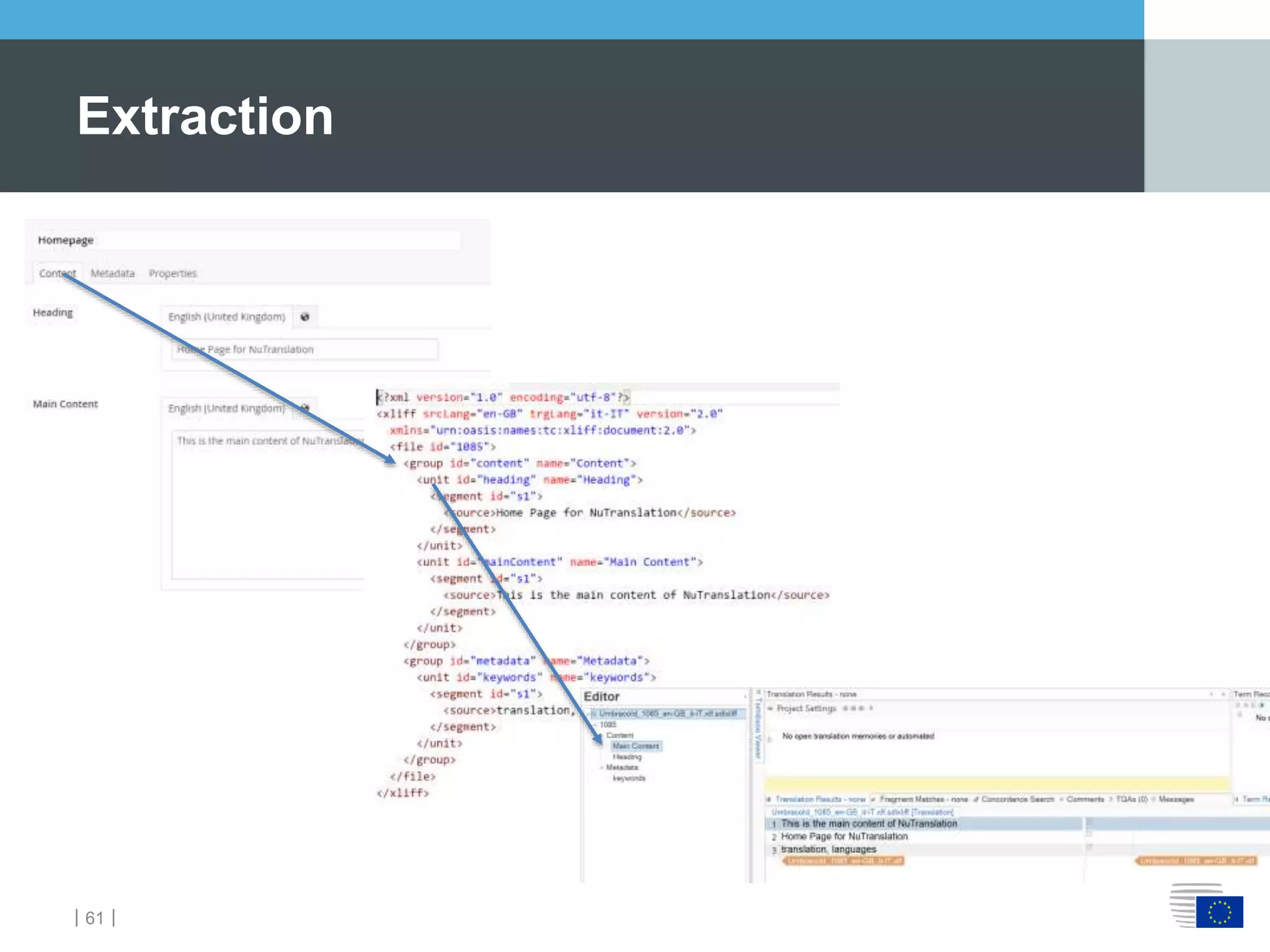This screenshot has width=1270, height=952.
Task: Open the Comments tab in editor
Action: point(1085,800)
